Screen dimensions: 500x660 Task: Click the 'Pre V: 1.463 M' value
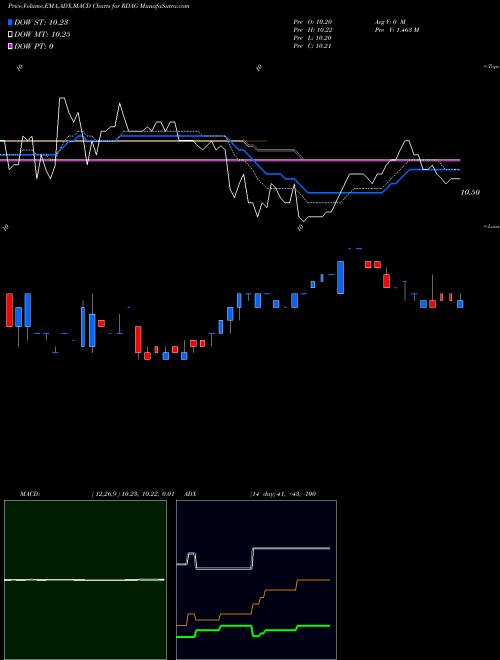click(x=396, y=30)
